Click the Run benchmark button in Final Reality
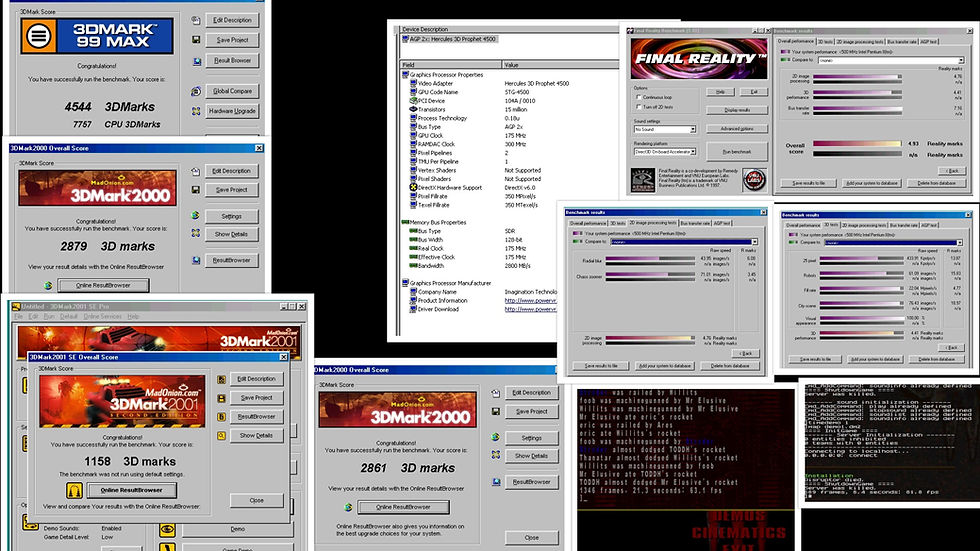This screenshot has width=980, height=551. click(737, 152)
